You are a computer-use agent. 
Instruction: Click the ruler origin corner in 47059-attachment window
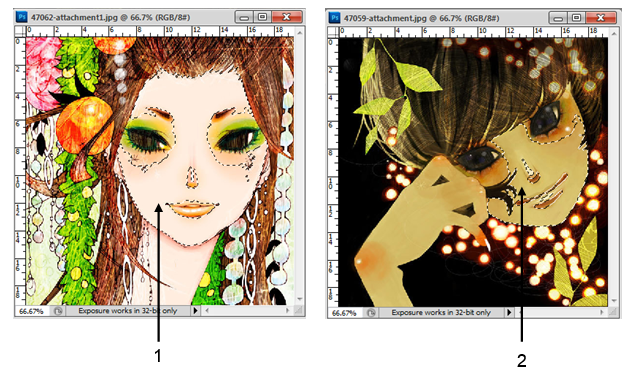[x=333, y=32]
